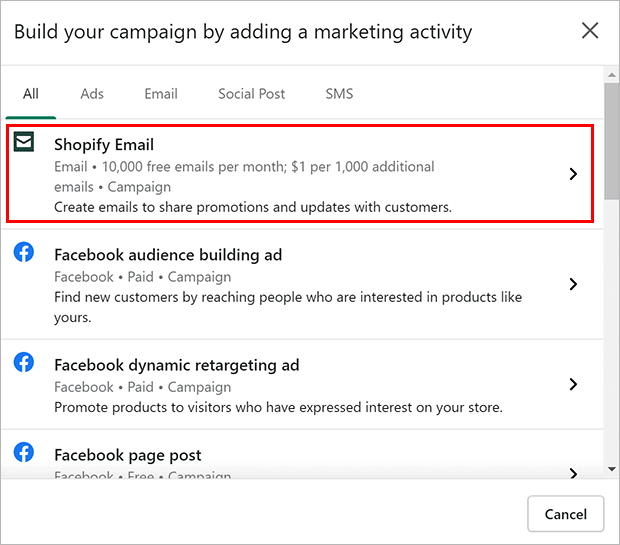The image size is (620, 545).
Task: Click Facebook icon beside audience building ad
Action: point(24,252)
